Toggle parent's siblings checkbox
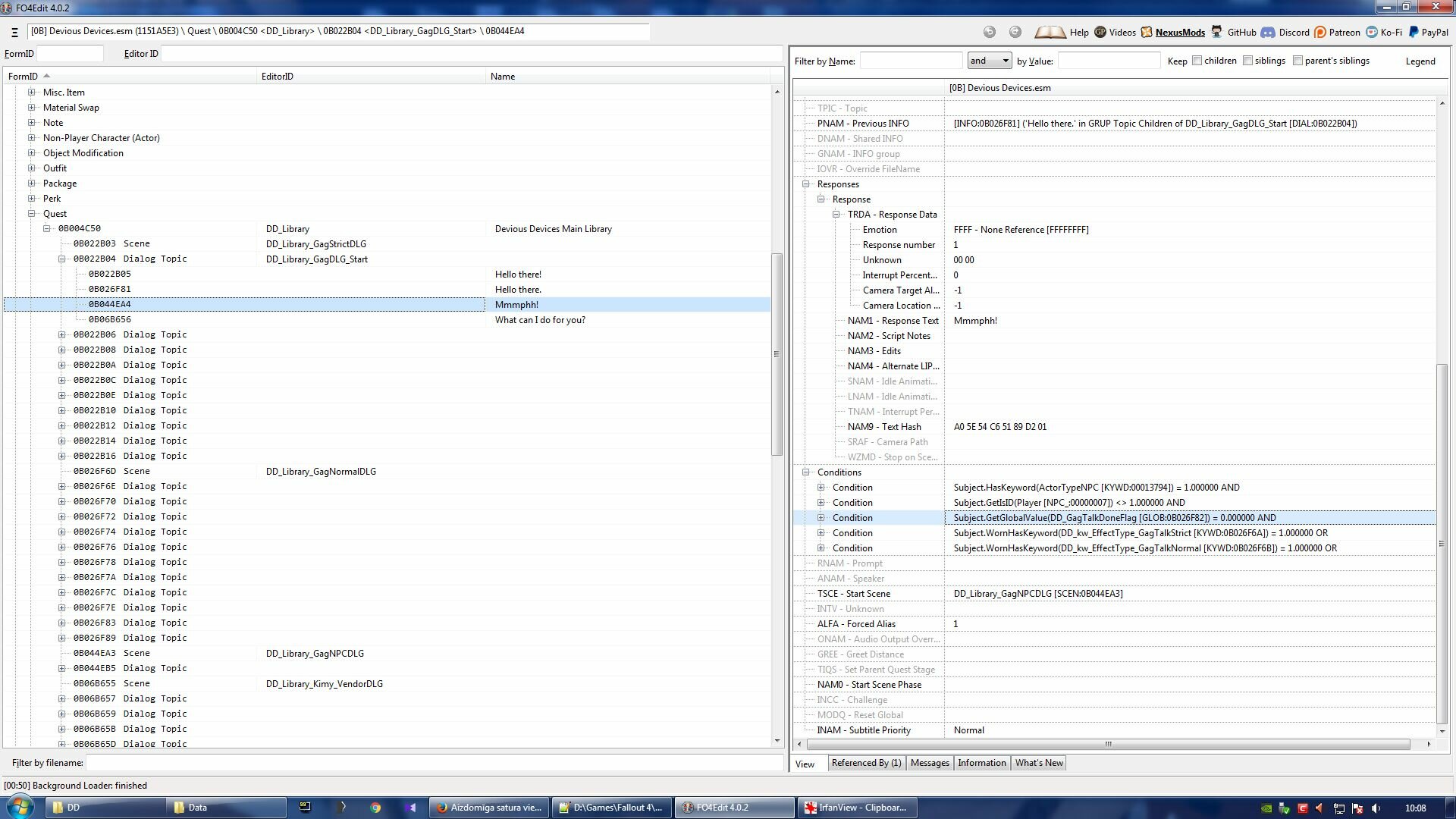Screen dimensions: 1456x819 pyautogui.click(x=1298, y=61)
